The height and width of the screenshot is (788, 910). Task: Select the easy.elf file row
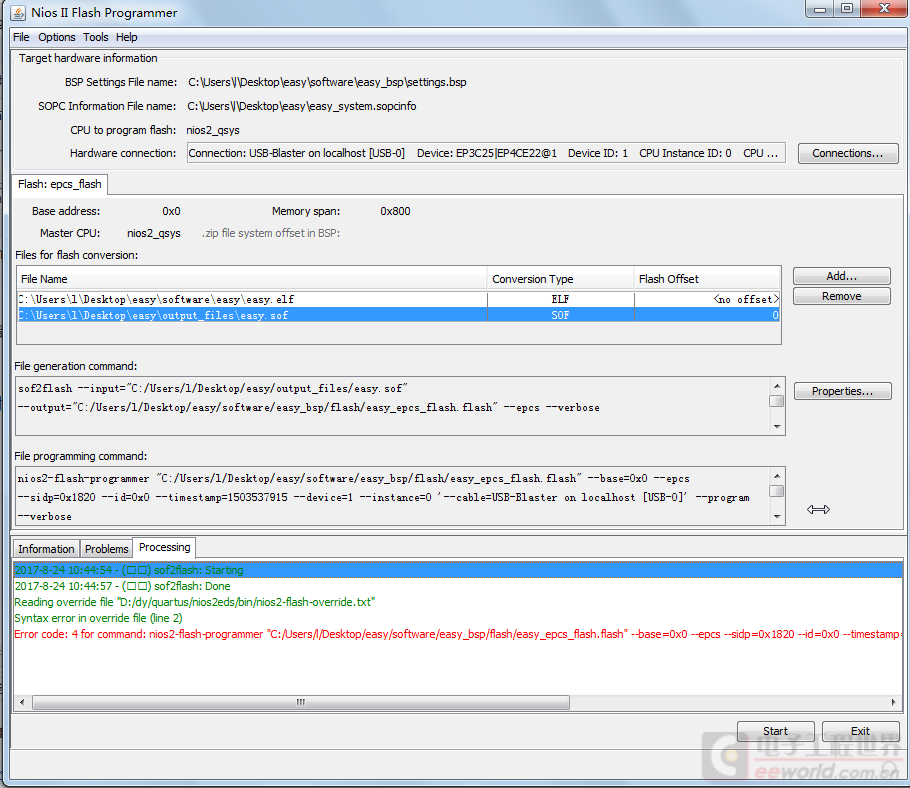(398, 299)
